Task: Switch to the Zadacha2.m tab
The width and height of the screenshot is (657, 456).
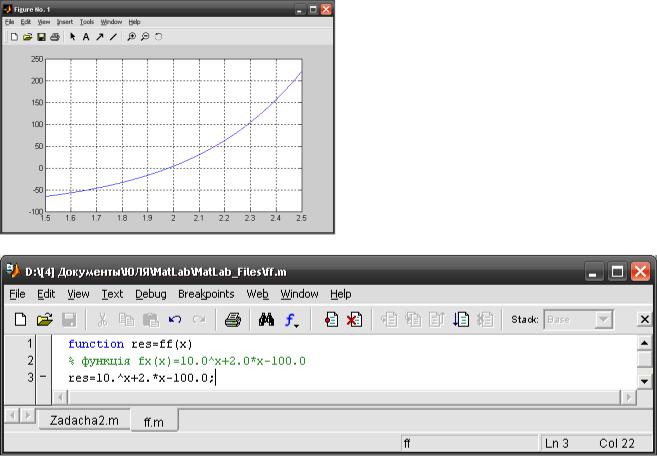Action: click(x=85, y=421)
